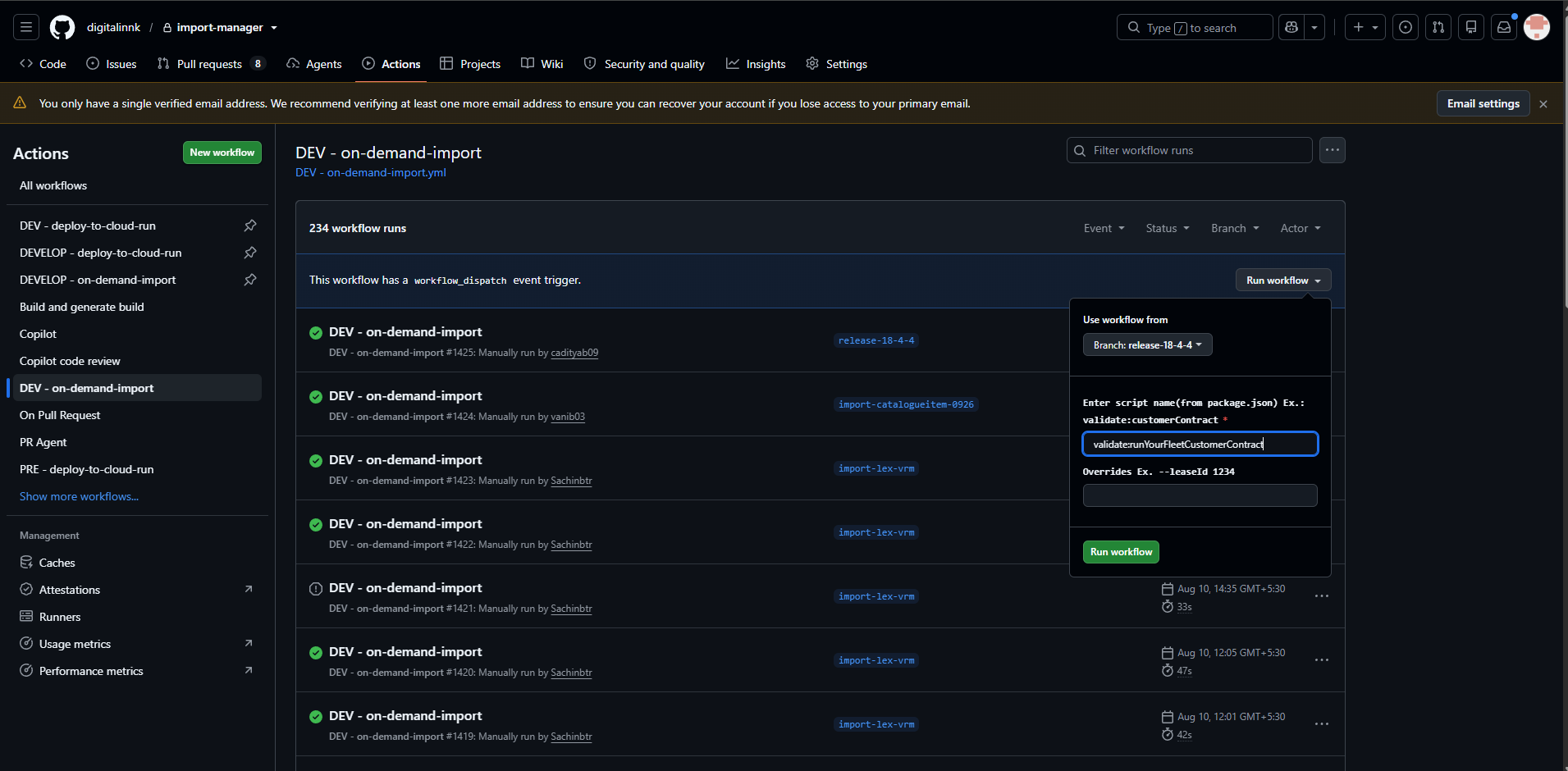This screenshot has height=771, width=1568.
Task: Unpin DEV - deploy-to-cloud-run workflow
Action: pos(250,226)
